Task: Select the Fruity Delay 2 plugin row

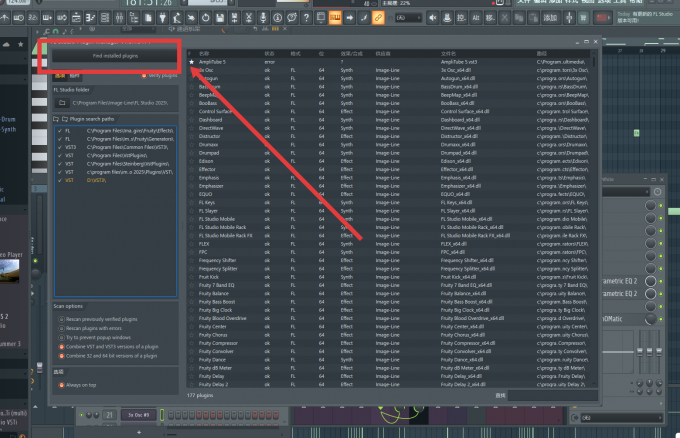Action: click(x=390, y=385)
